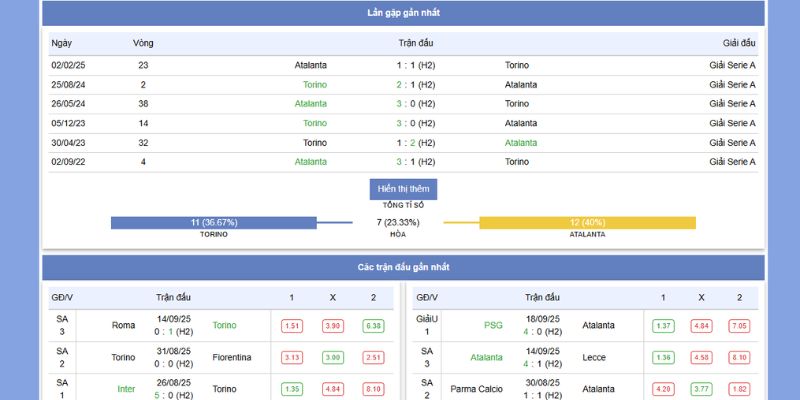Open the Inter team link
This screenshot has height=400, width=800.
(x=126, y=389)
